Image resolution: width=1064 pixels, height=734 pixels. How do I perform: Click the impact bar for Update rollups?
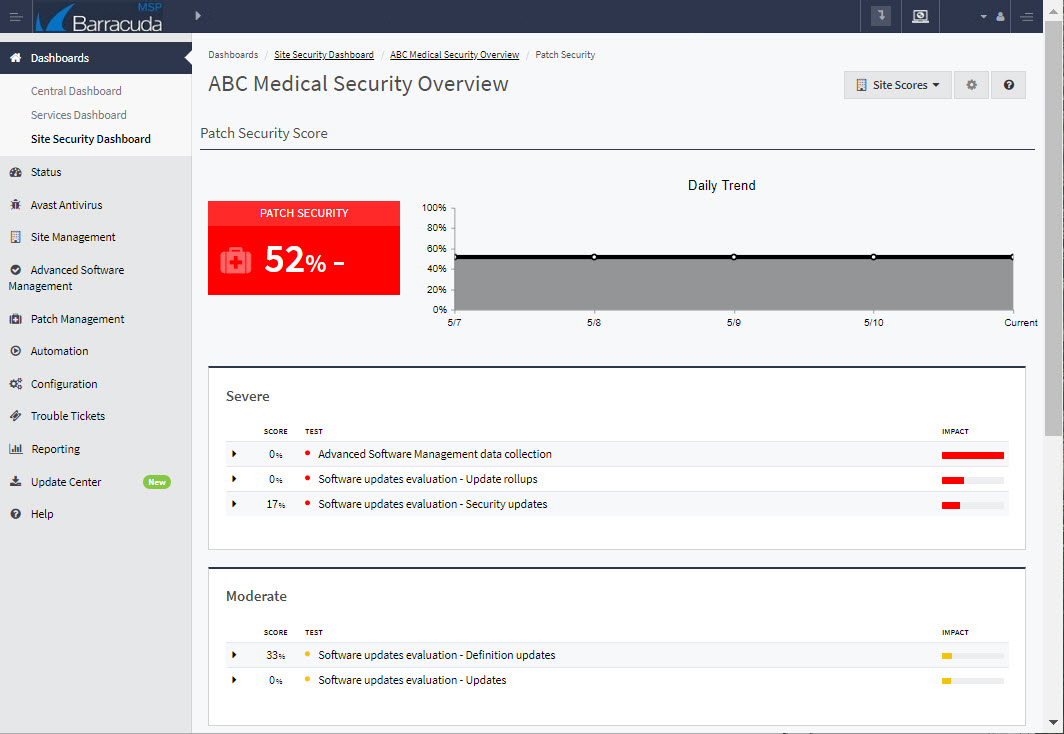tap(972, 480)
